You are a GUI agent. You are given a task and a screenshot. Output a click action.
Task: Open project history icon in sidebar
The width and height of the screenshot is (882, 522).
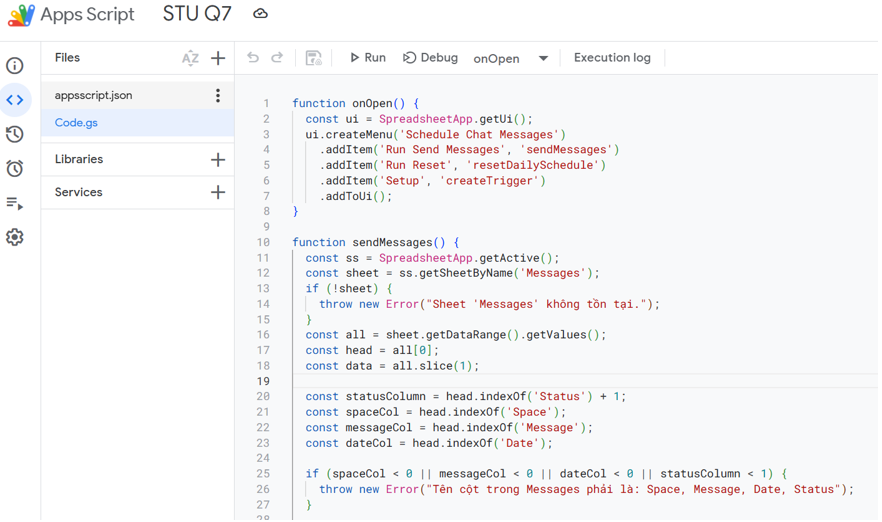point(15,134)
